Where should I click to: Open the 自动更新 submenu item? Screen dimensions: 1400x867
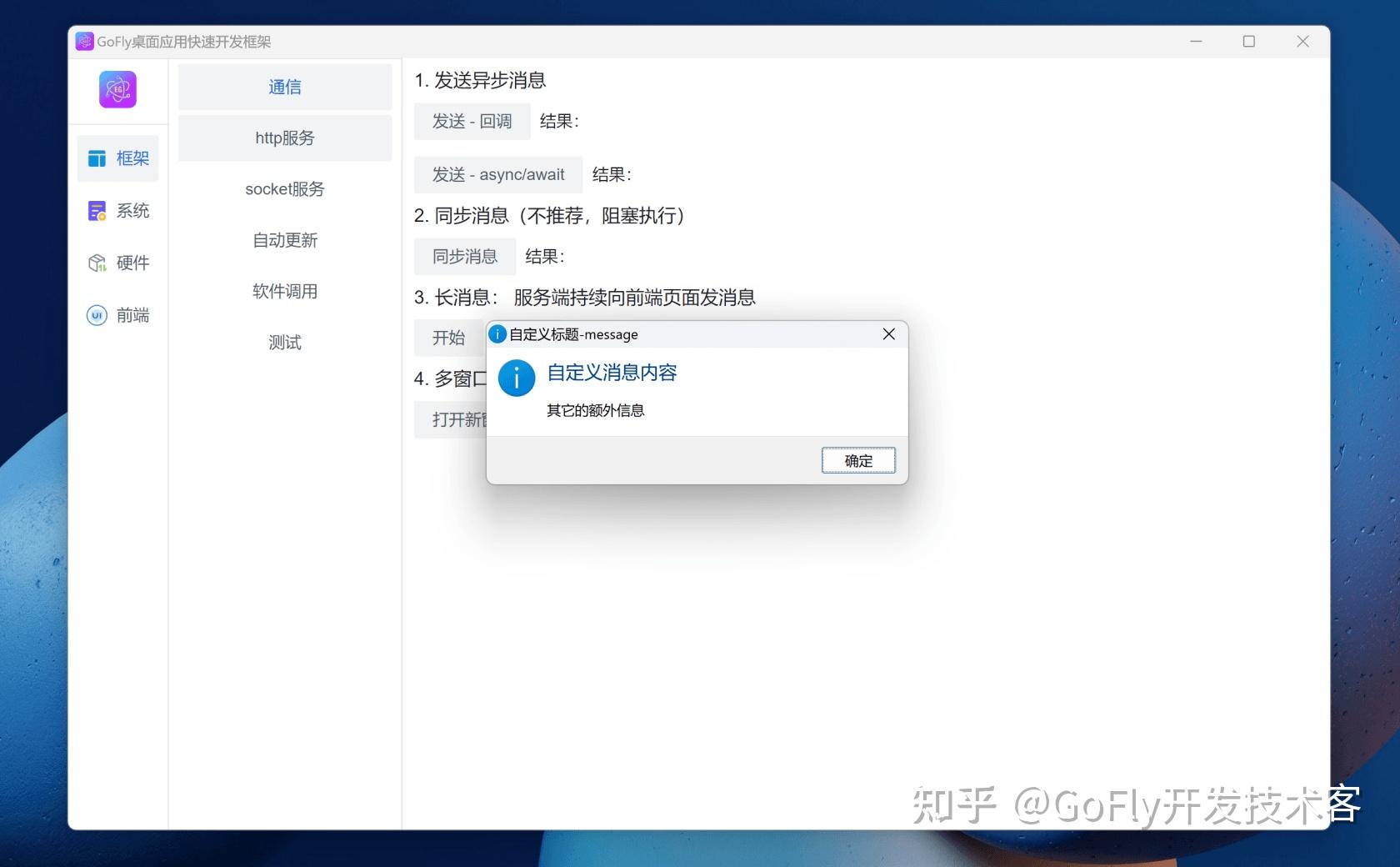click(284, 240)
